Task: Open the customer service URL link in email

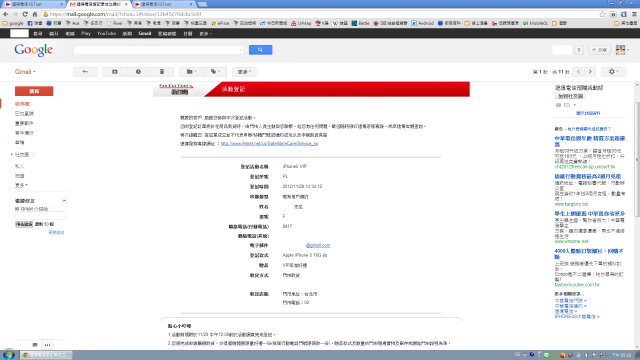Action: (x=269, y=144)
